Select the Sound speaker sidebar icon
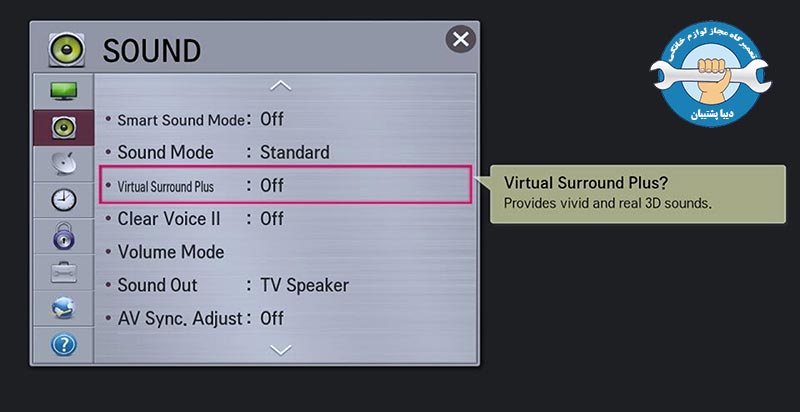The width and height of the screenshot is (800, 412). 64,127
